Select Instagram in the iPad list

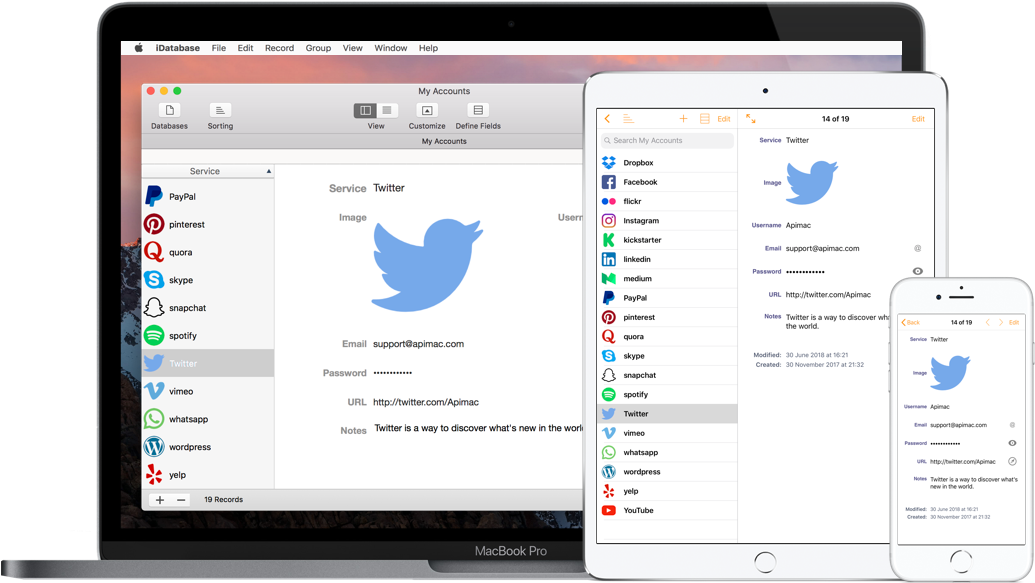coord(667,221)
